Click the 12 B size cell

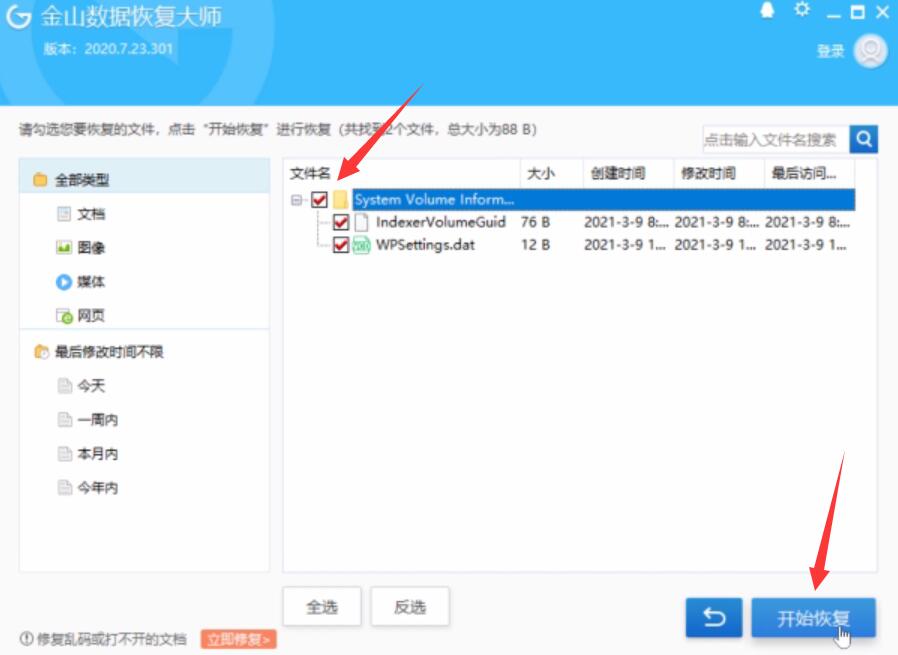[x=535, y=245]
